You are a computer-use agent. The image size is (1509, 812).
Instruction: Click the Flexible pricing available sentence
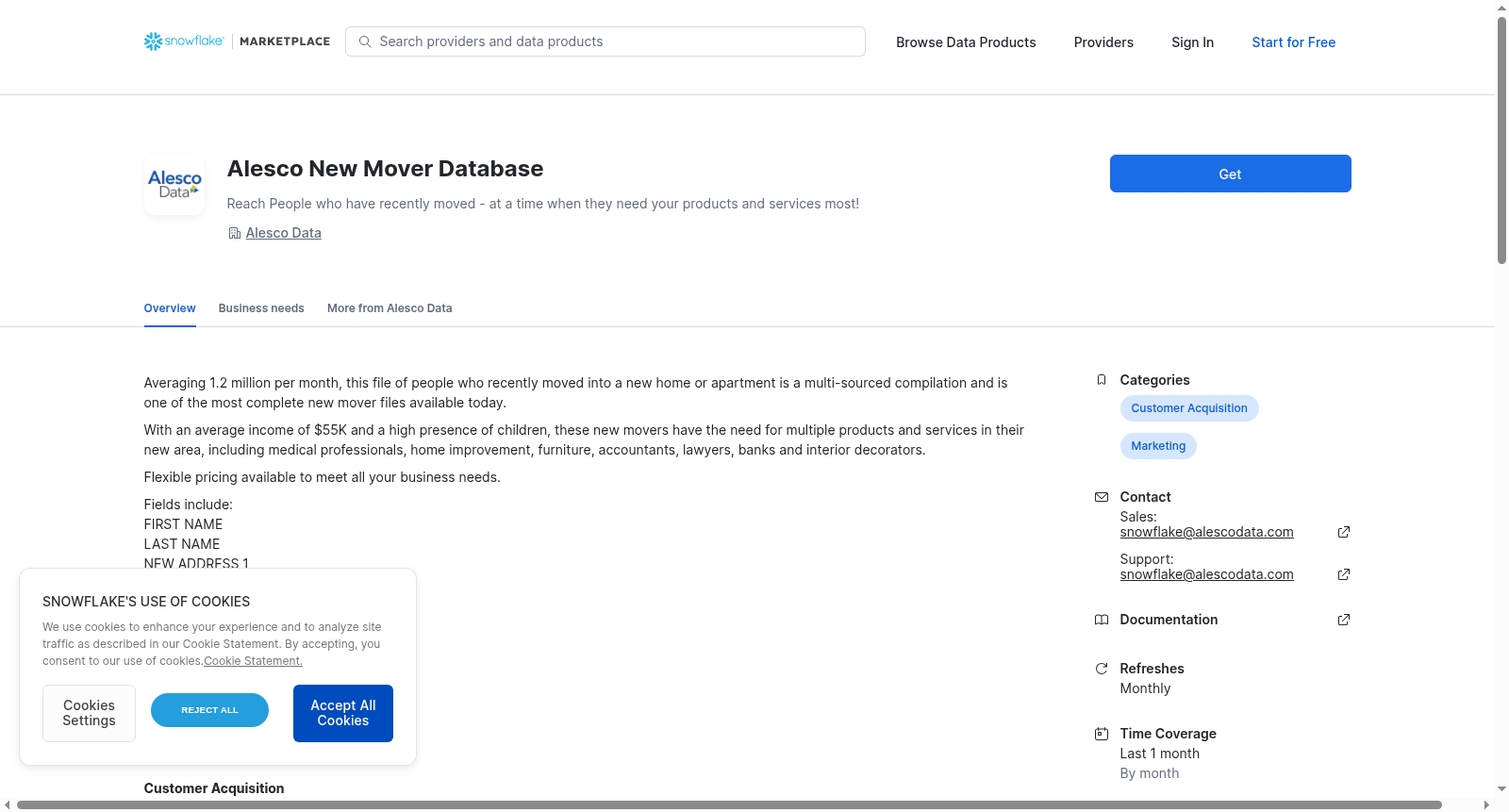322,477
